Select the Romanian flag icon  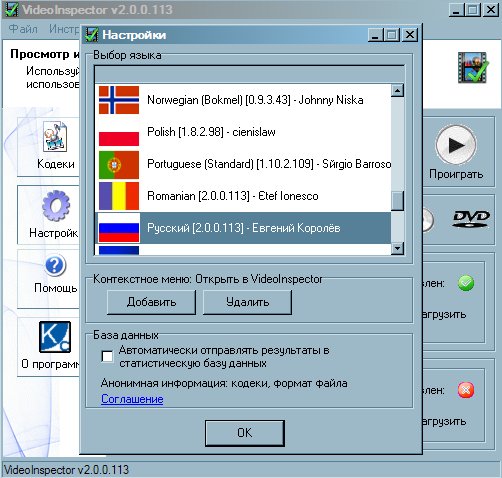(x=119, y=196)
